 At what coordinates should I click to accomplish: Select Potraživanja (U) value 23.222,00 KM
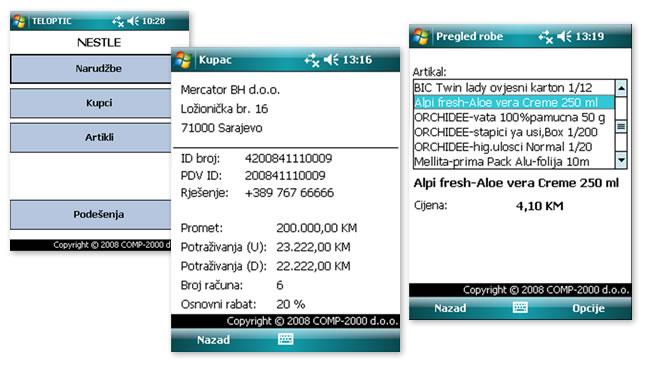[313, 247]
